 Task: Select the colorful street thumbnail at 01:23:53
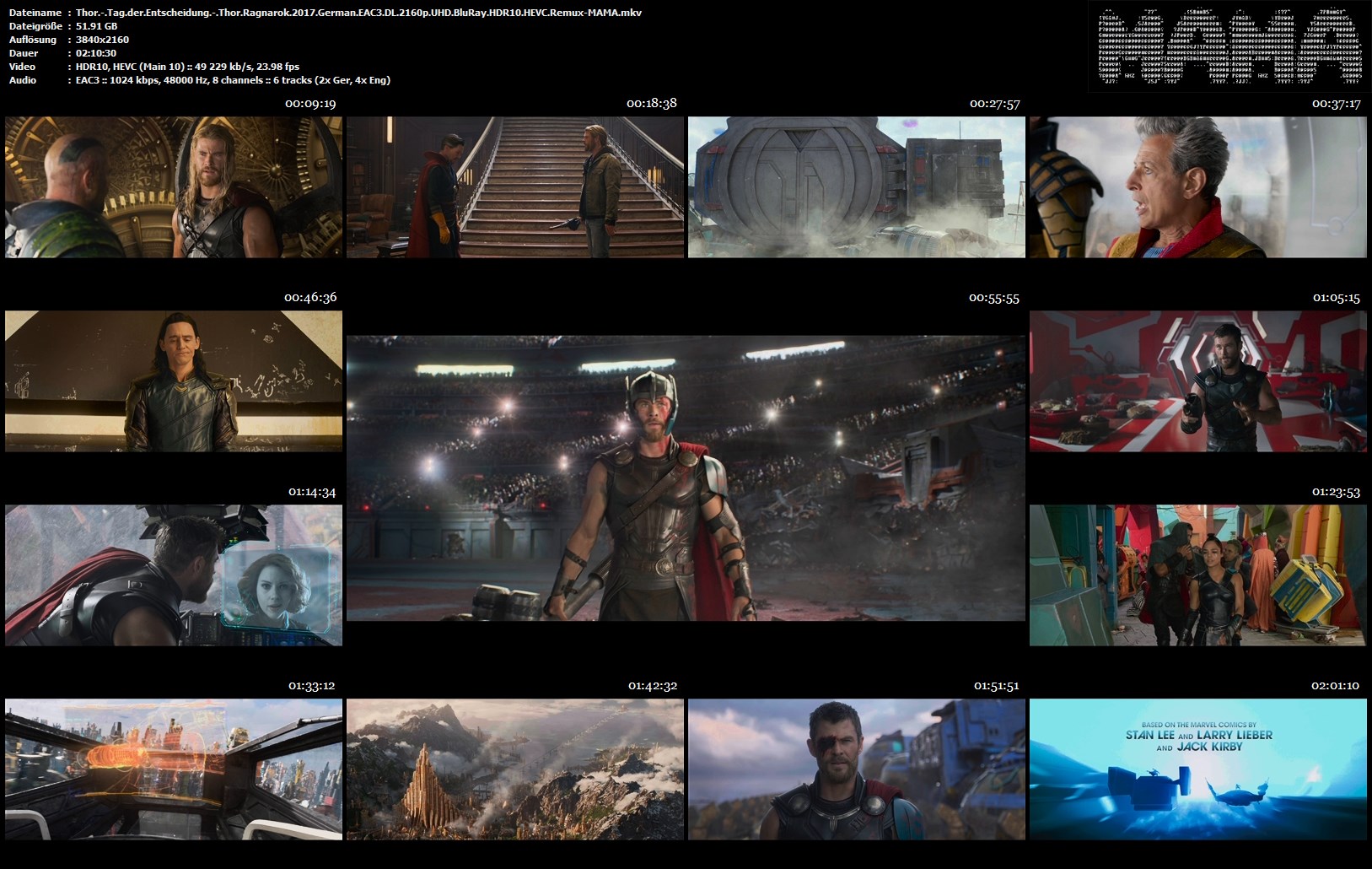pos(1198,575)
